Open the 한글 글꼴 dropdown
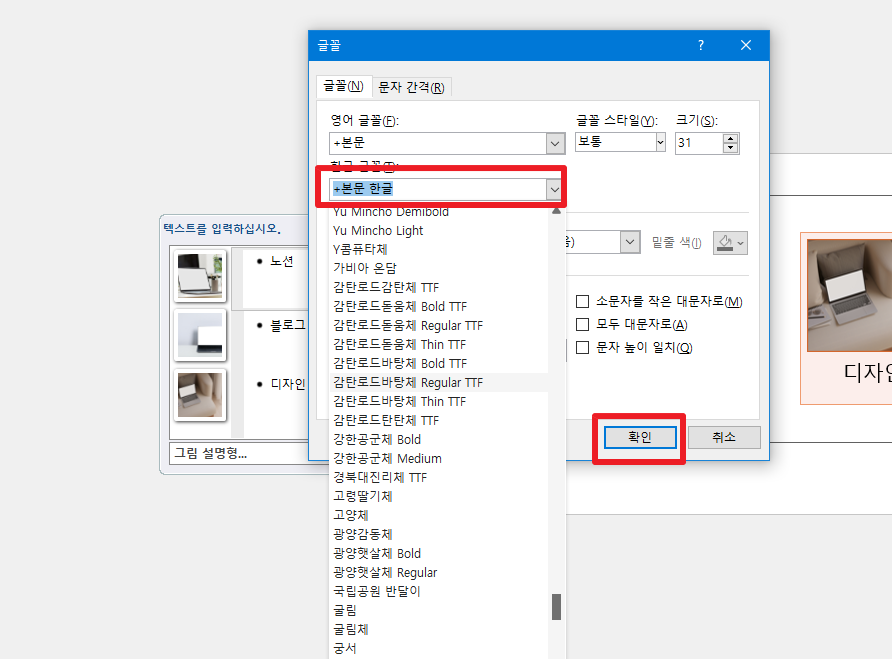Image resolution: width=892 pixels, height=659 pixels. click(x=554, y=189)
